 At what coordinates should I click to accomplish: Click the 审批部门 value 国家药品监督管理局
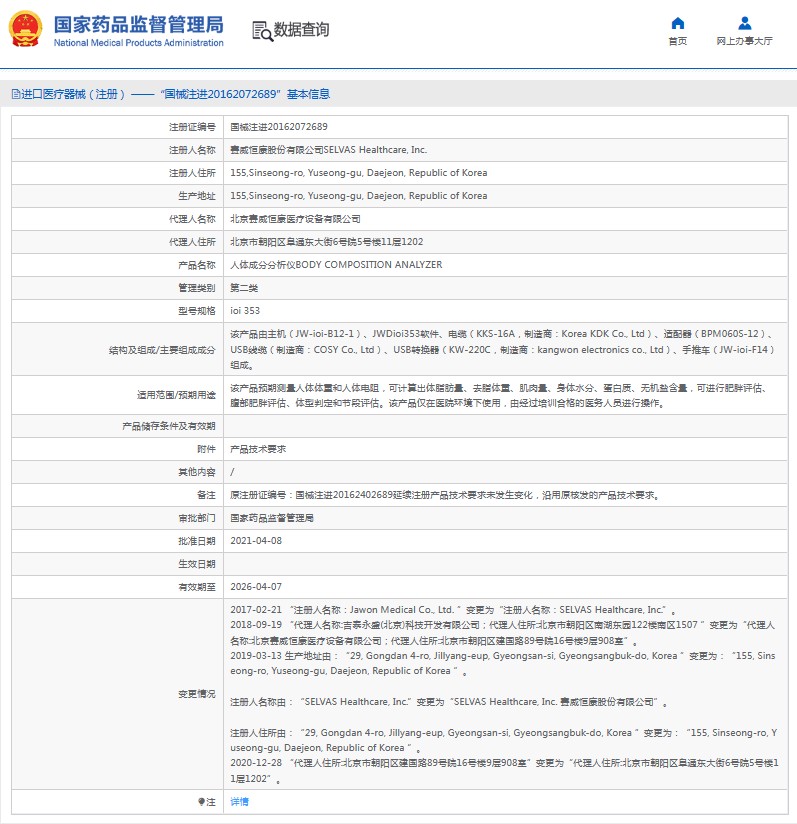pyautogui.click(x=272, y=518)
